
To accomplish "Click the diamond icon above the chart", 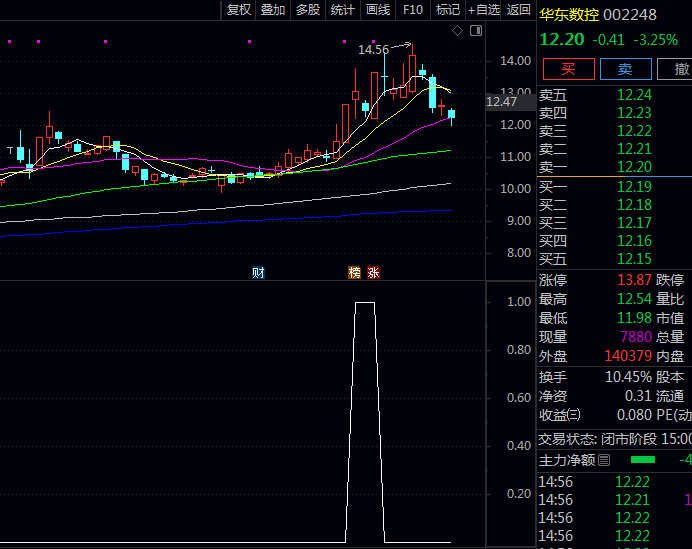I will pyautogui.click(x=457, y=31).
